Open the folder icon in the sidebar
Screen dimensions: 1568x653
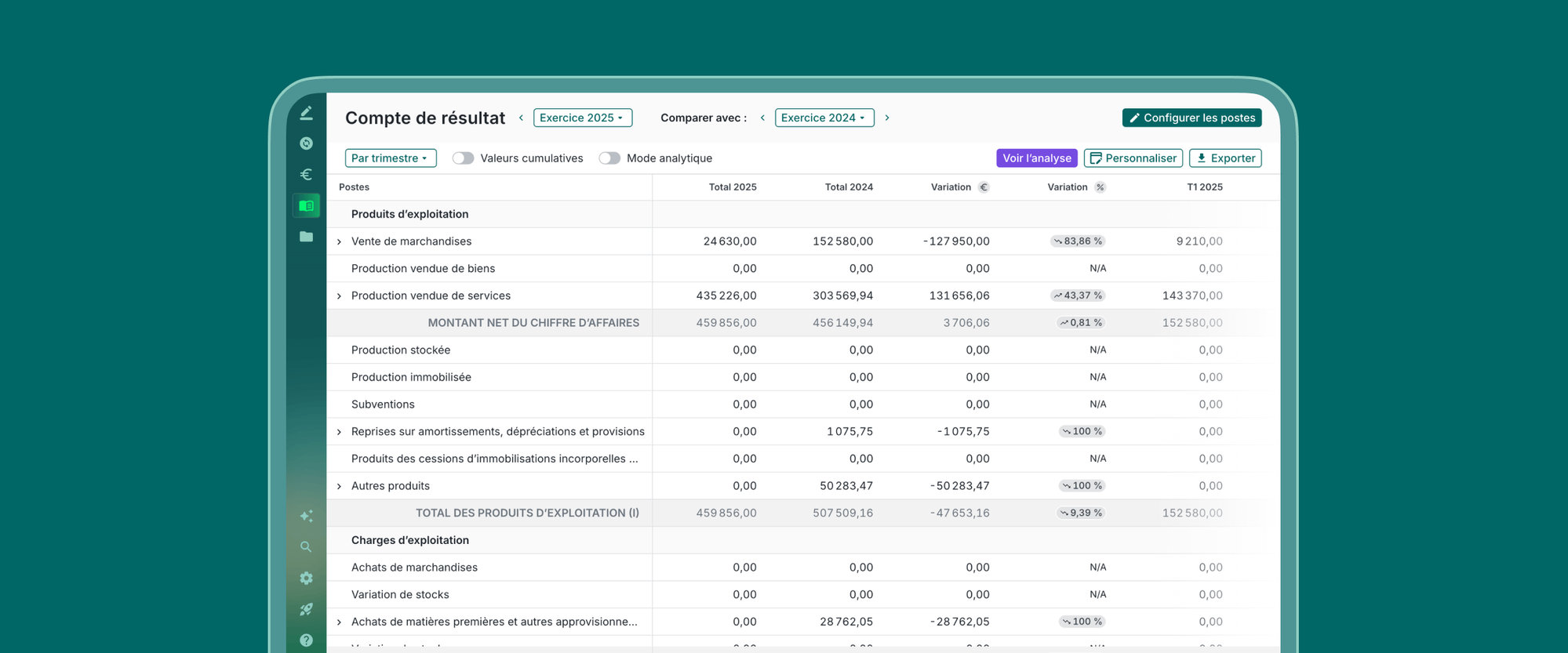306,237
